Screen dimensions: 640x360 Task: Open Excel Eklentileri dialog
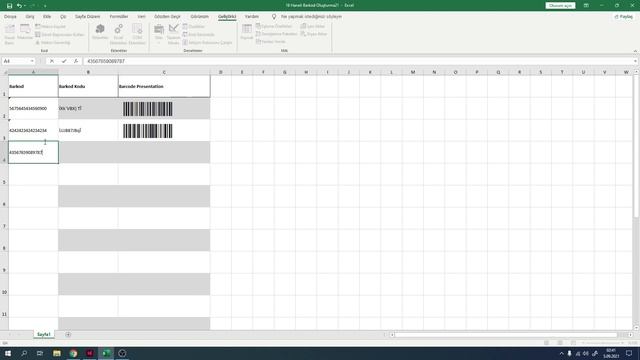click(118, 34)
